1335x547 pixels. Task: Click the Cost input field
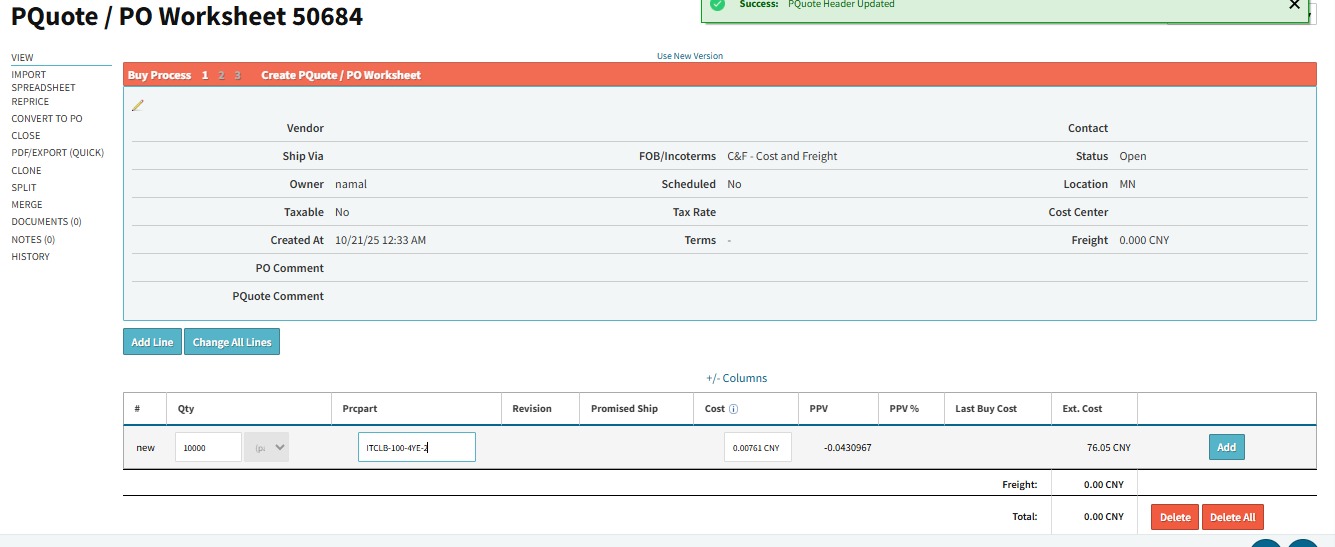tap(757, 448)
